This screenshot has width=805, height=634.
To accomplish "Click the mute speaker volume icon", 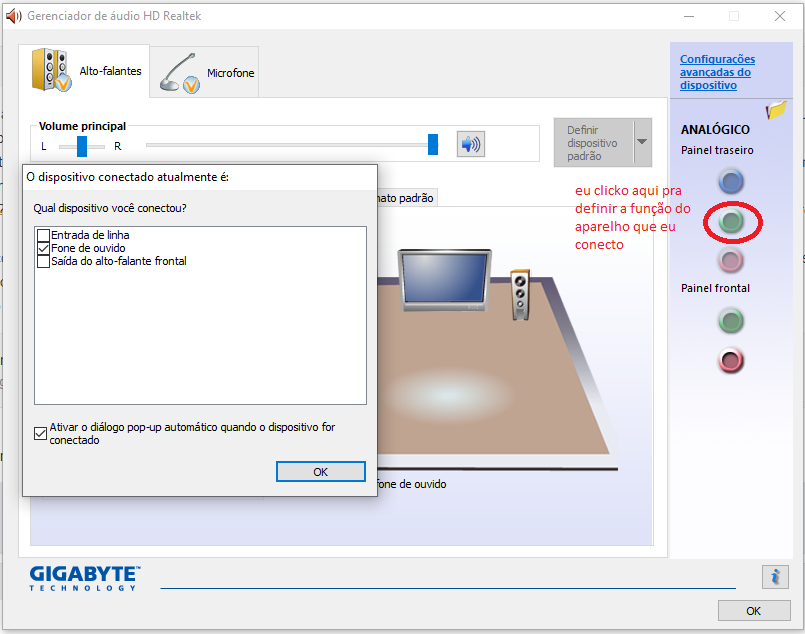I will pyautogui.click(x=471, y=144).
